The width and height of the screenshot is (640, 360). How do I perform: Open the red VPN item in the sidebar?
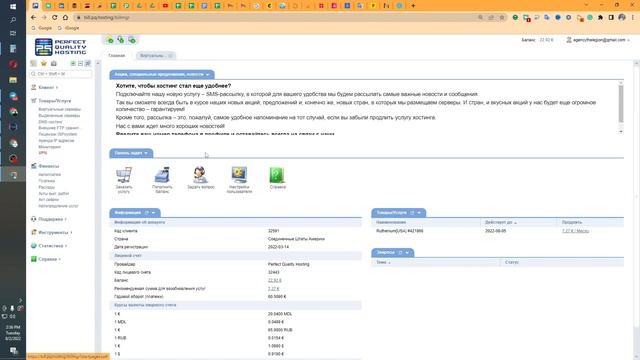[43, 153]
